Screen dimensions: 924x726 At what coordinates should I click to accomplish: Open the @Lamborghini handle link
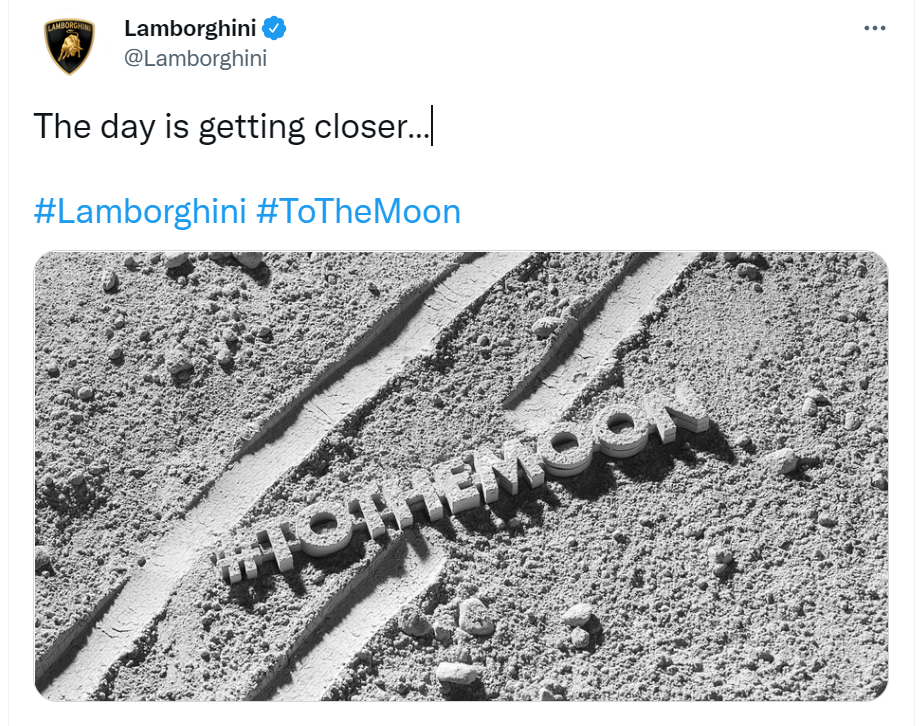[195, 58]
